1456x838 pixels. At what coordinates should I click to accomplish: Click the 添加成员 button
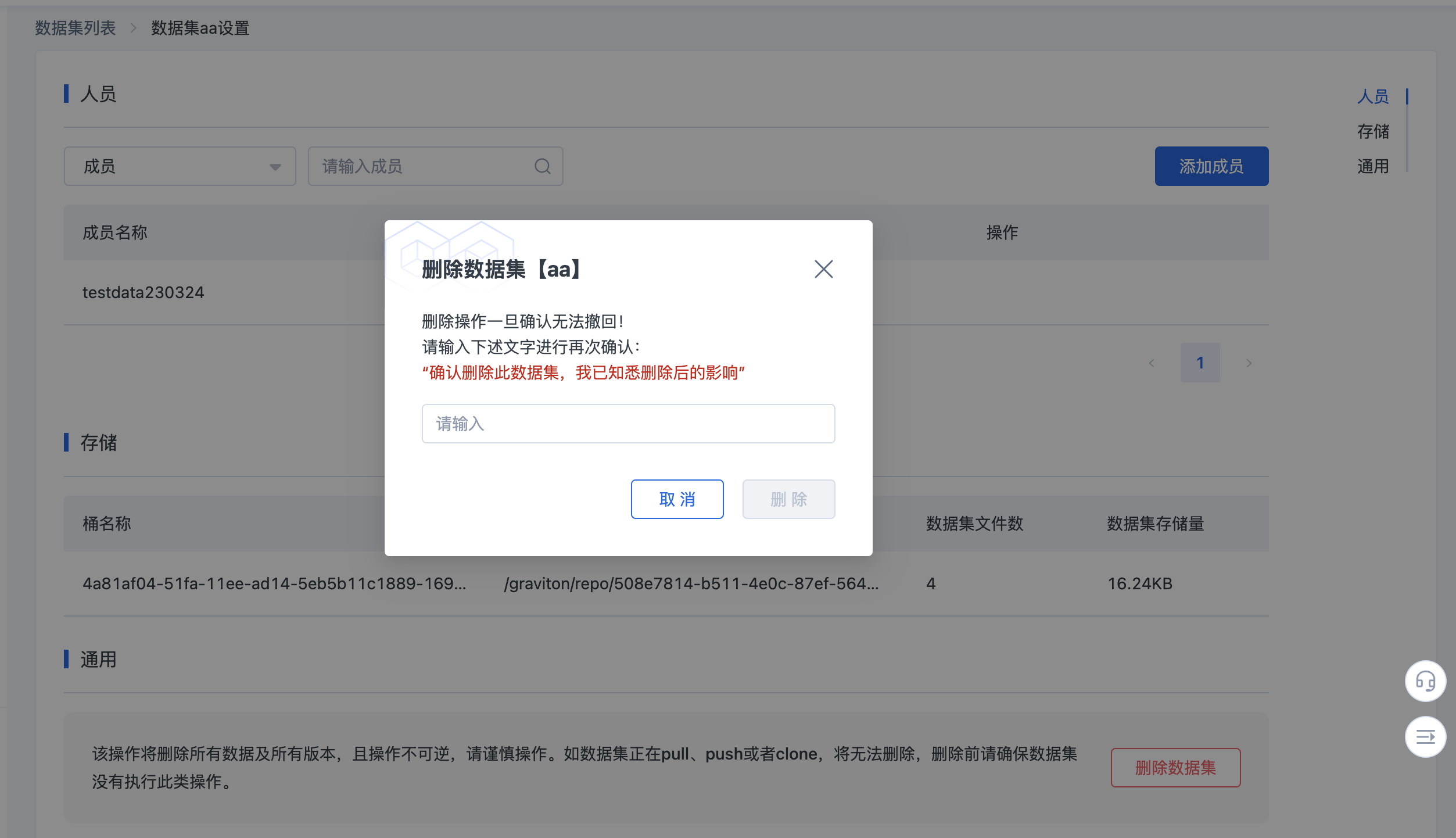1211,166
